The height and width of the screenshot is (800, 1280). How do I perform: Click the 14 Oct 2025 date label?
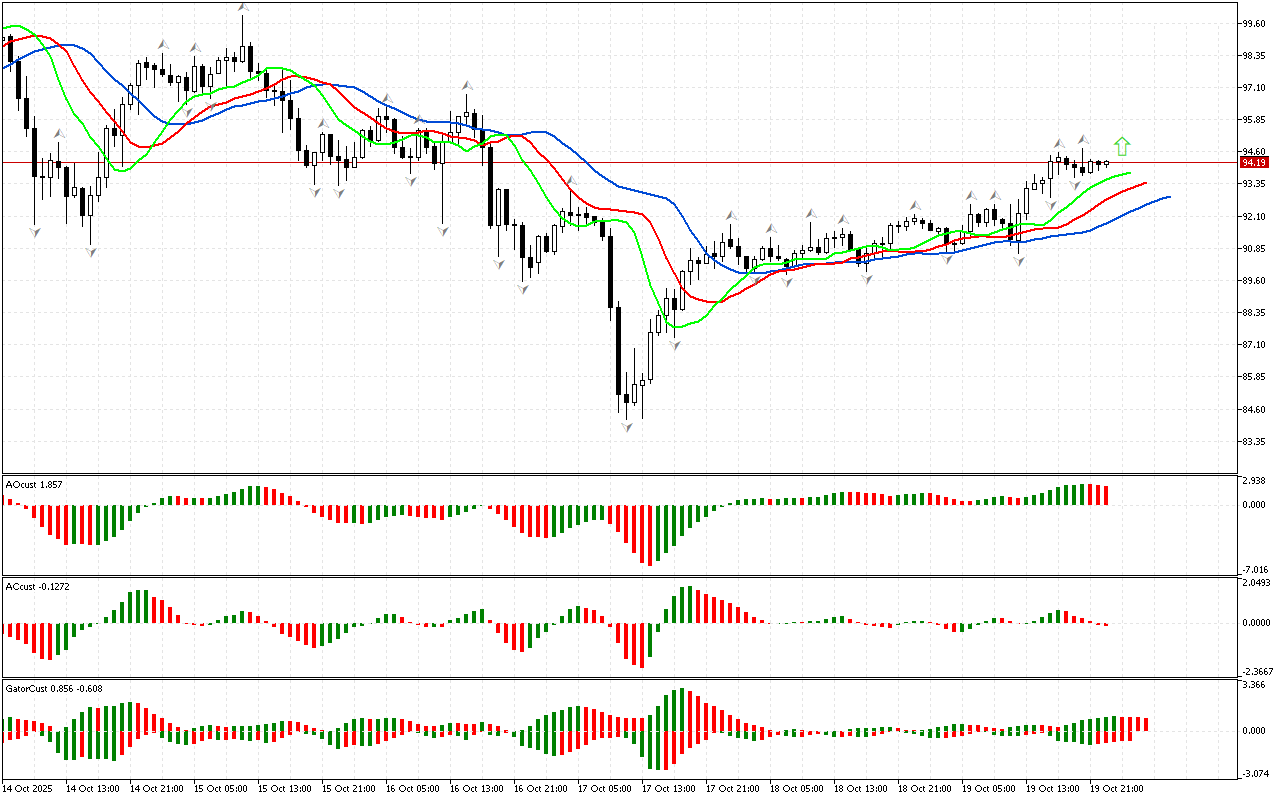tap(27, 788)
